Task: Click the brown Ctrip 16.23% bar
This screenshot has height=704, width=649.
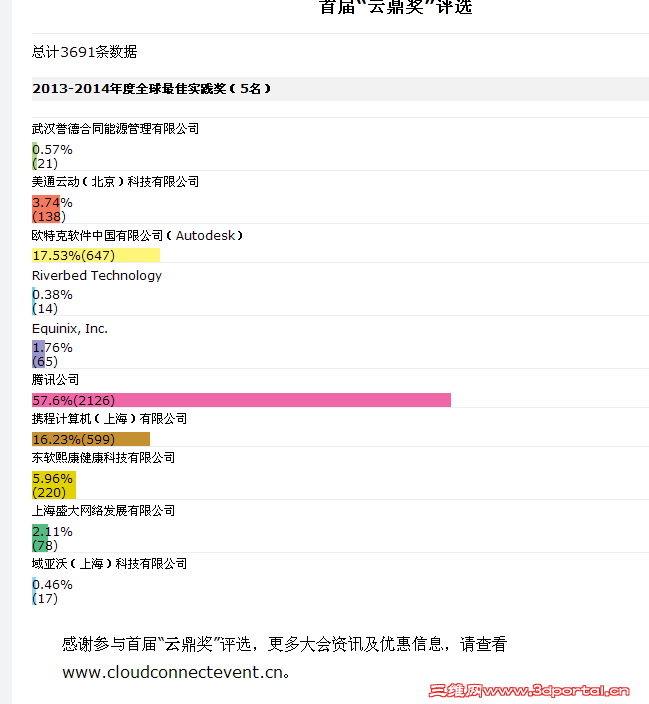Action: (91, 439)
